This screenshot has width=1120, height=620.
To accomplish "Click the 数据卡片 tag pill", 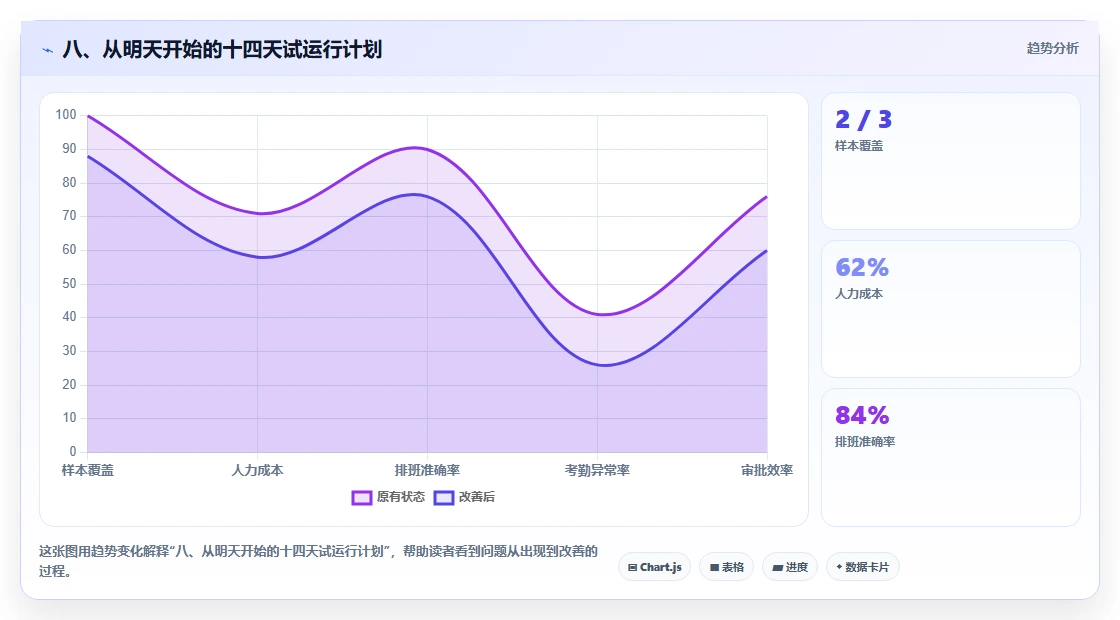I will pyautogui.click(x=863, y=567).
